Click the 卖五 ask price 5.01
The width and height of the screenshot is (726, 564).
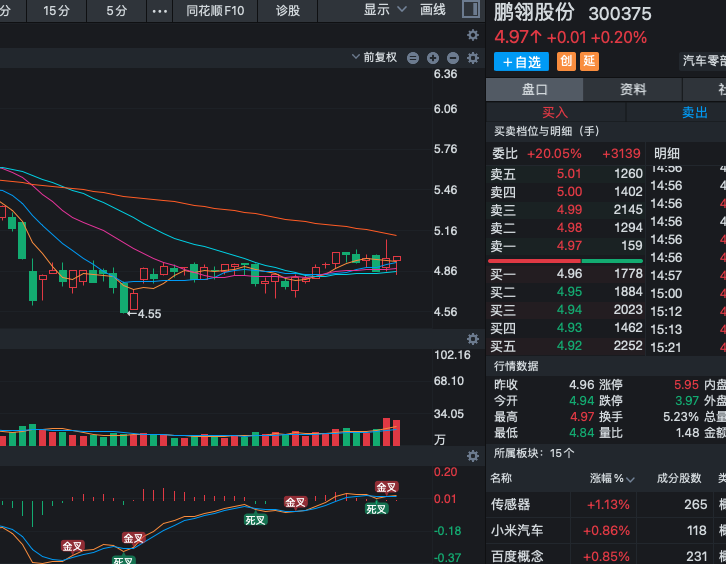click(x=569, y=174)
